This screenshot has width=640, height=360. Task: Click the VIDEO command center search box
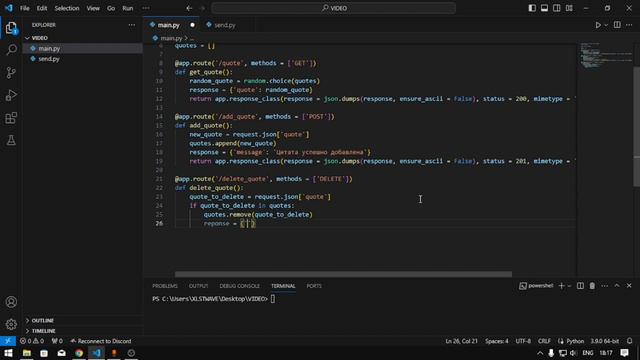pyautogui.click(x=333, y=8)
